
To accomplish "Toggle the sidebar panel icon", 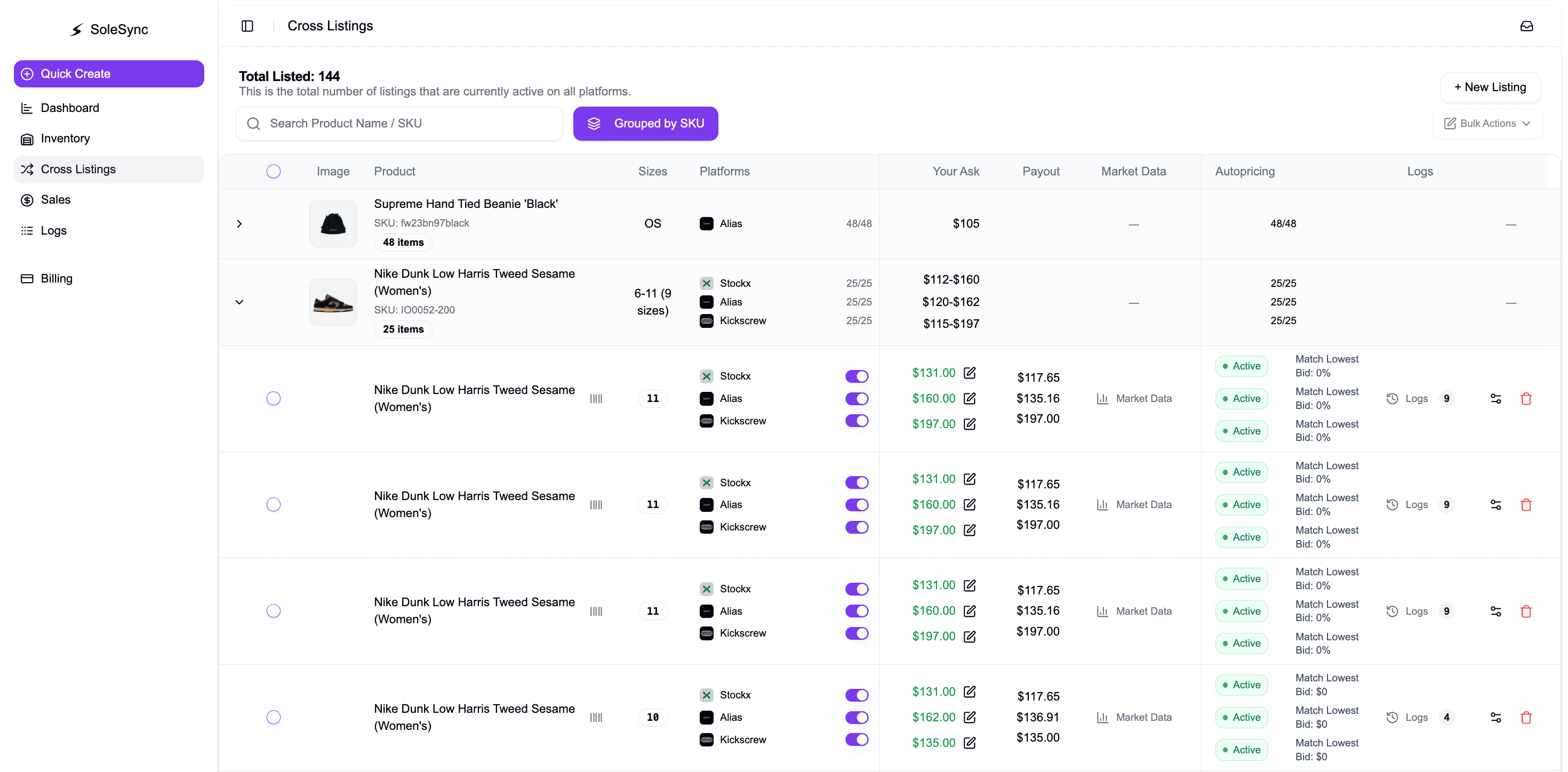I will (247, 26).
